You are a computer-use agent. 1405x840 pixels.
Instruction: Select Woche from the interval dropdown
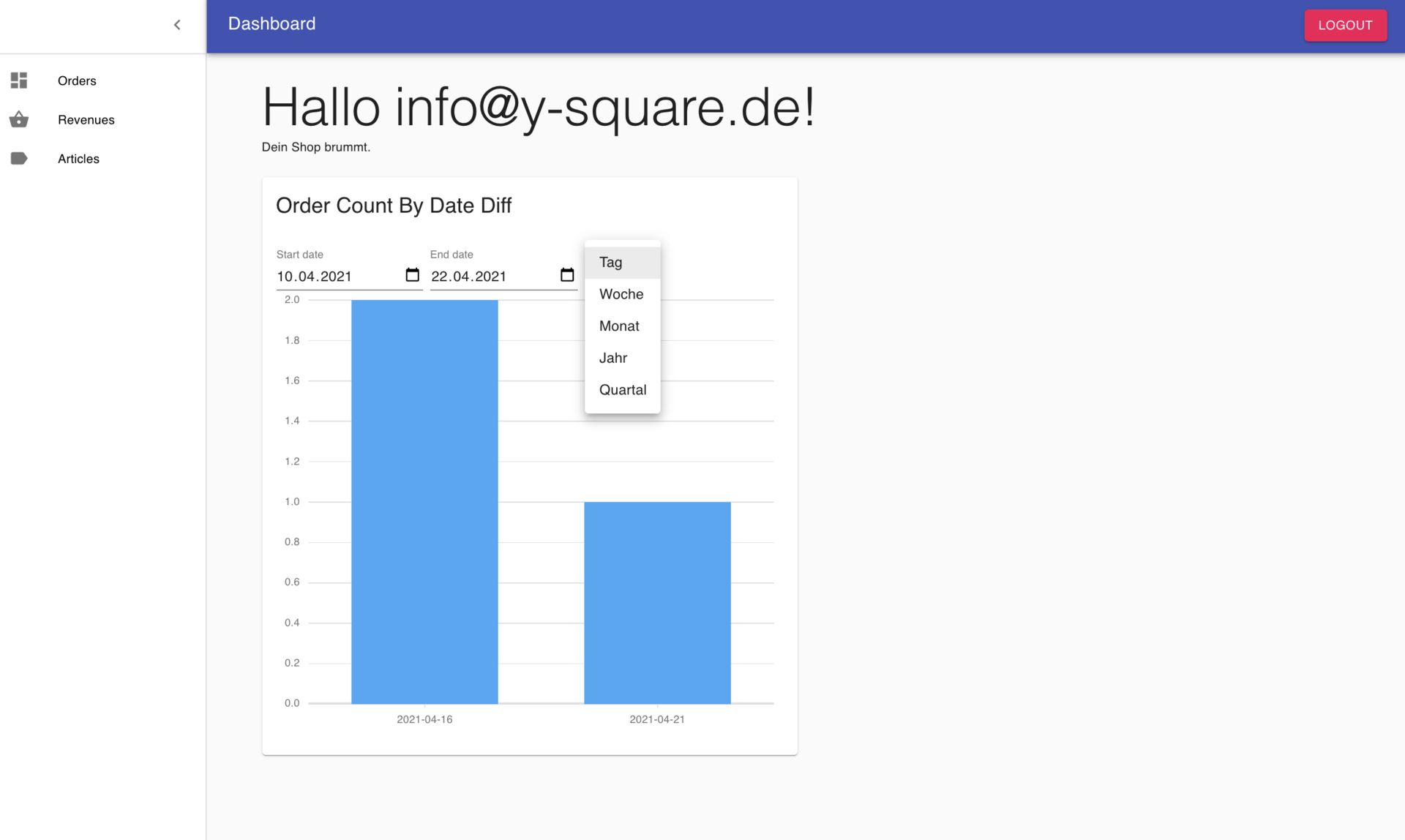(x=621, y=293)
